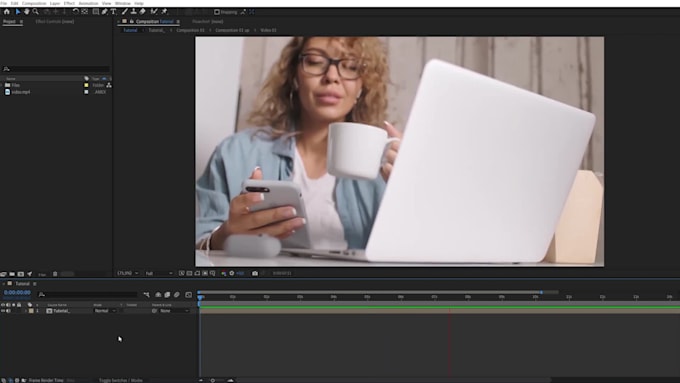The width and height of the screenshot is (680, 383).
Task: Select the Clone Stamp tool
Action: pos(134,12)
